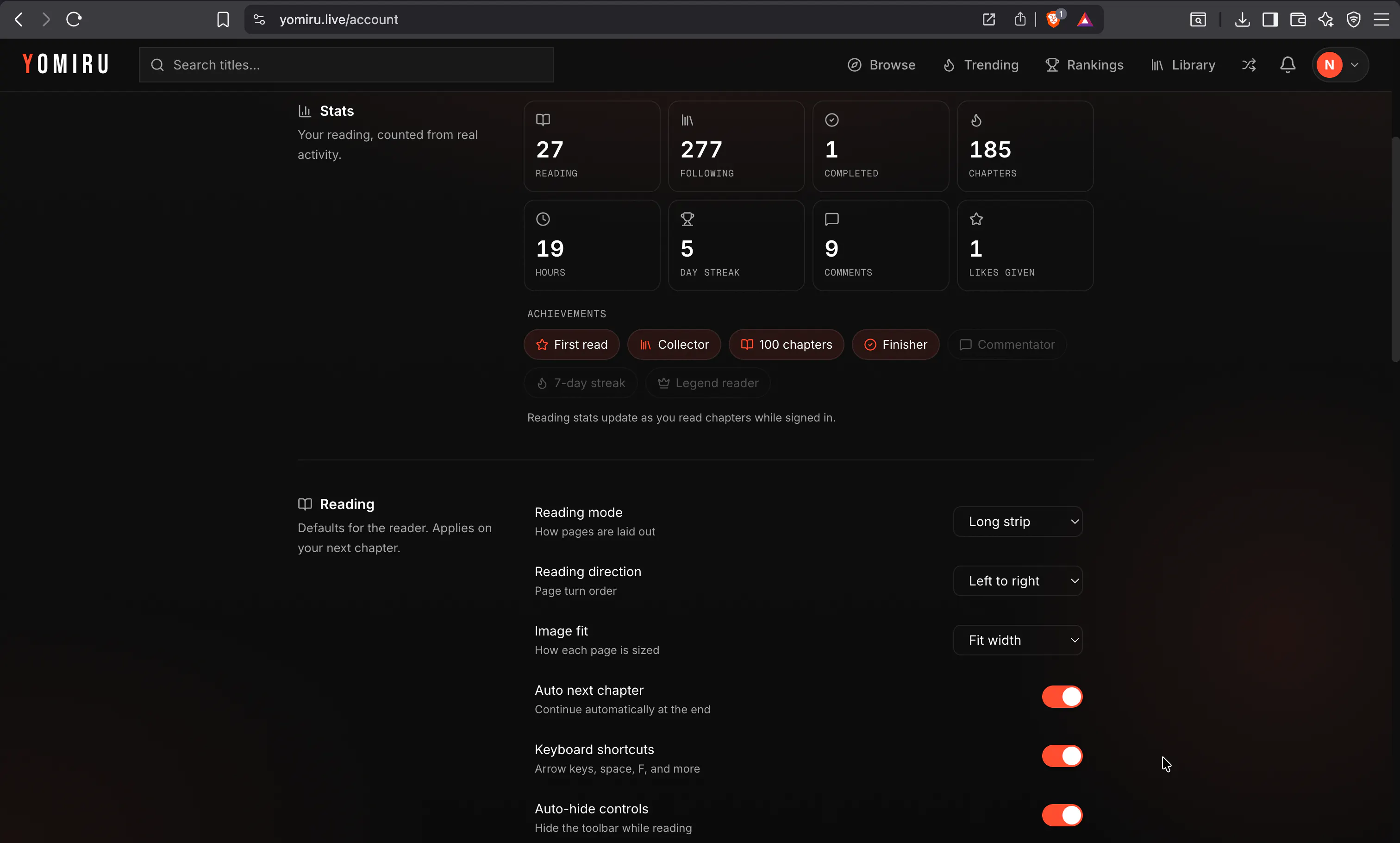1400x843 pixels.
Task: Click the yomiru.live/account address bar URL
Action: tap(338, 19)
